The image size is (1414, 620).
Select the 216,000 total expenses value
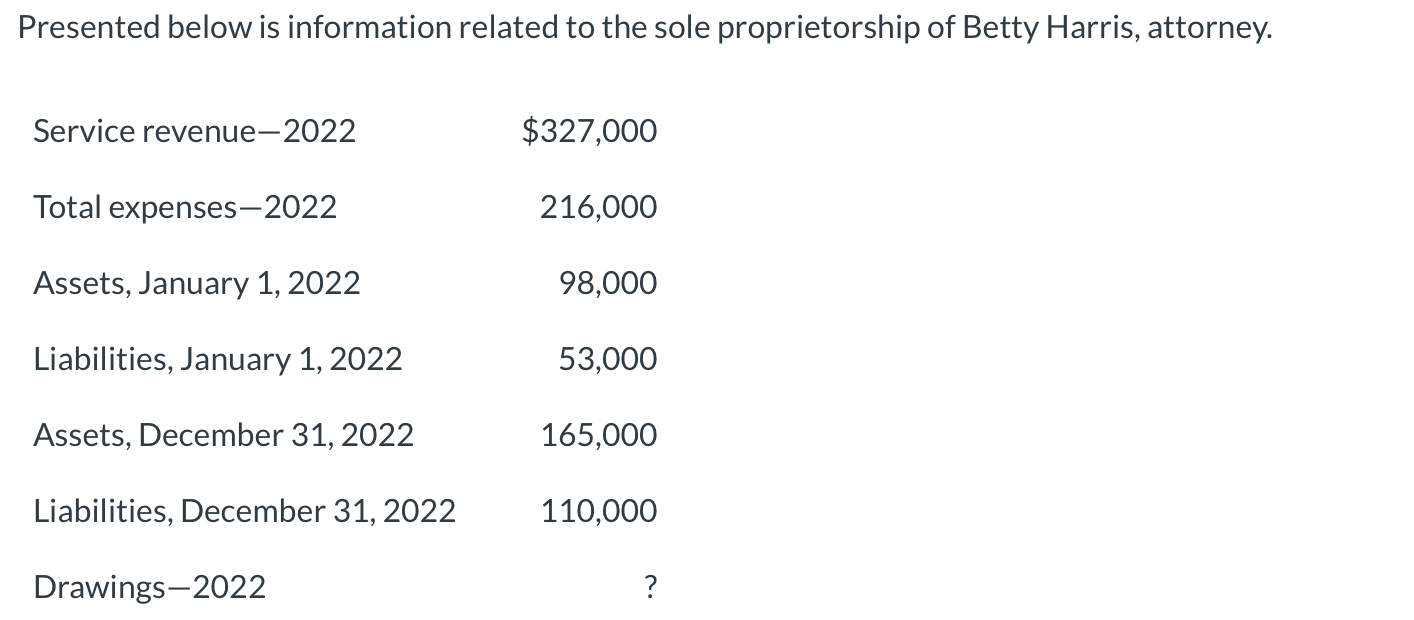pos(599,207)
